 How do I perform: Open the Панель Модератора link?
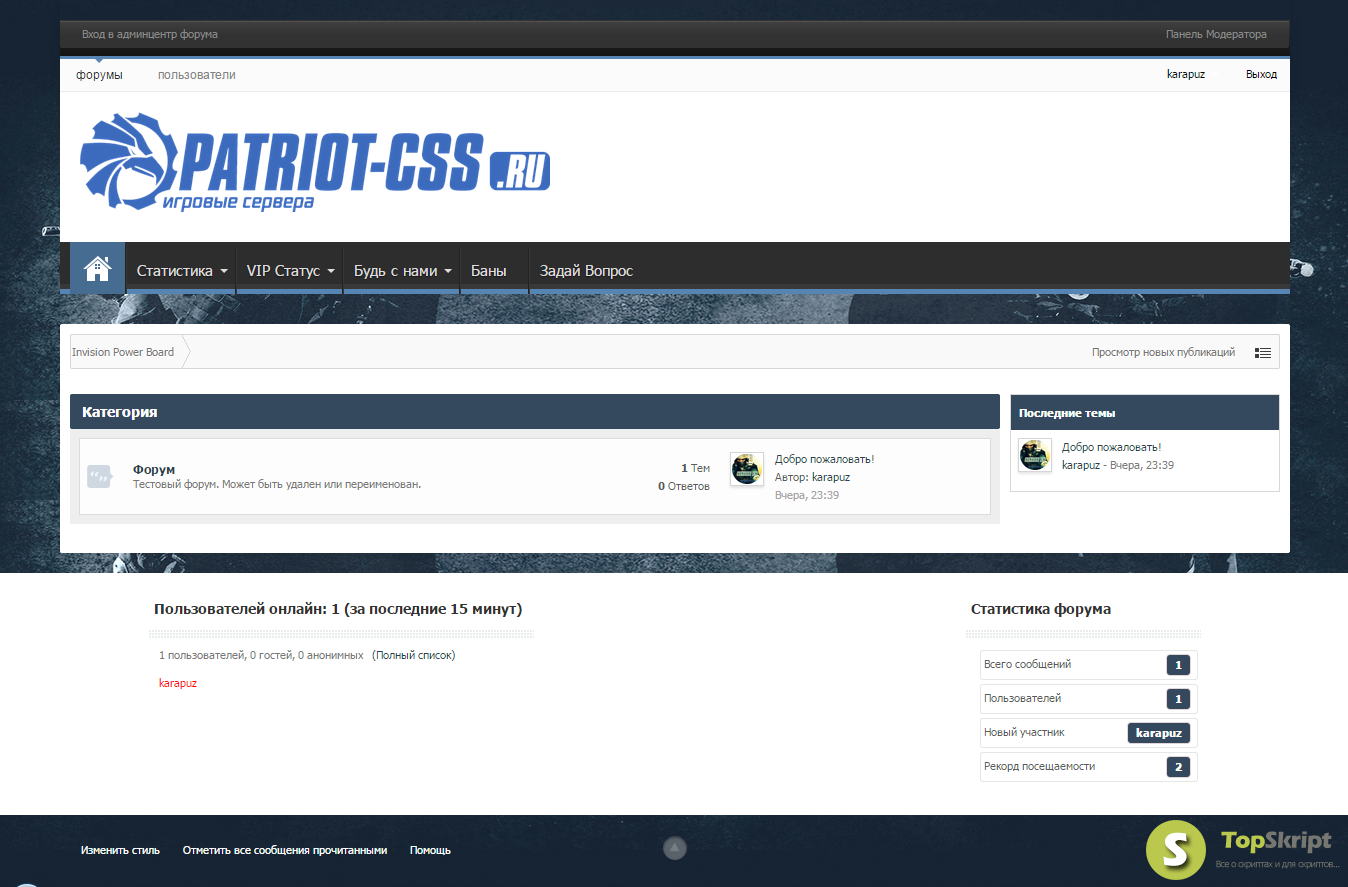pos(1216,34)
